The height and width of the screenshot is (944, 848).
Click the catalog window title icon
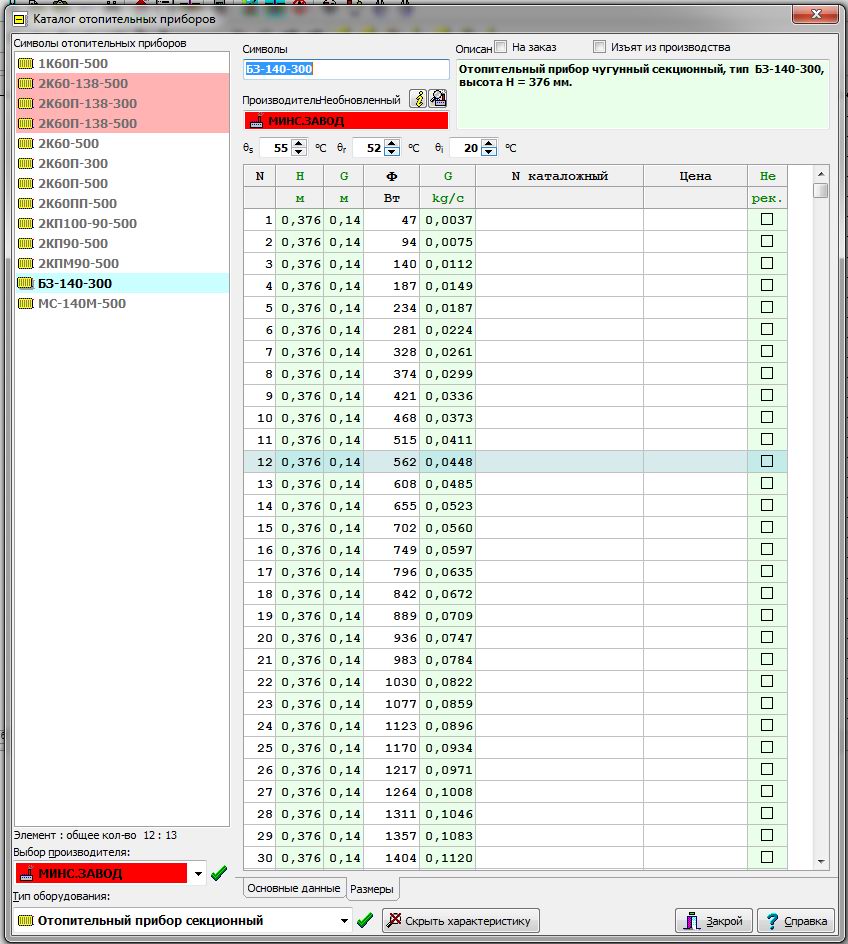point(17,18)
